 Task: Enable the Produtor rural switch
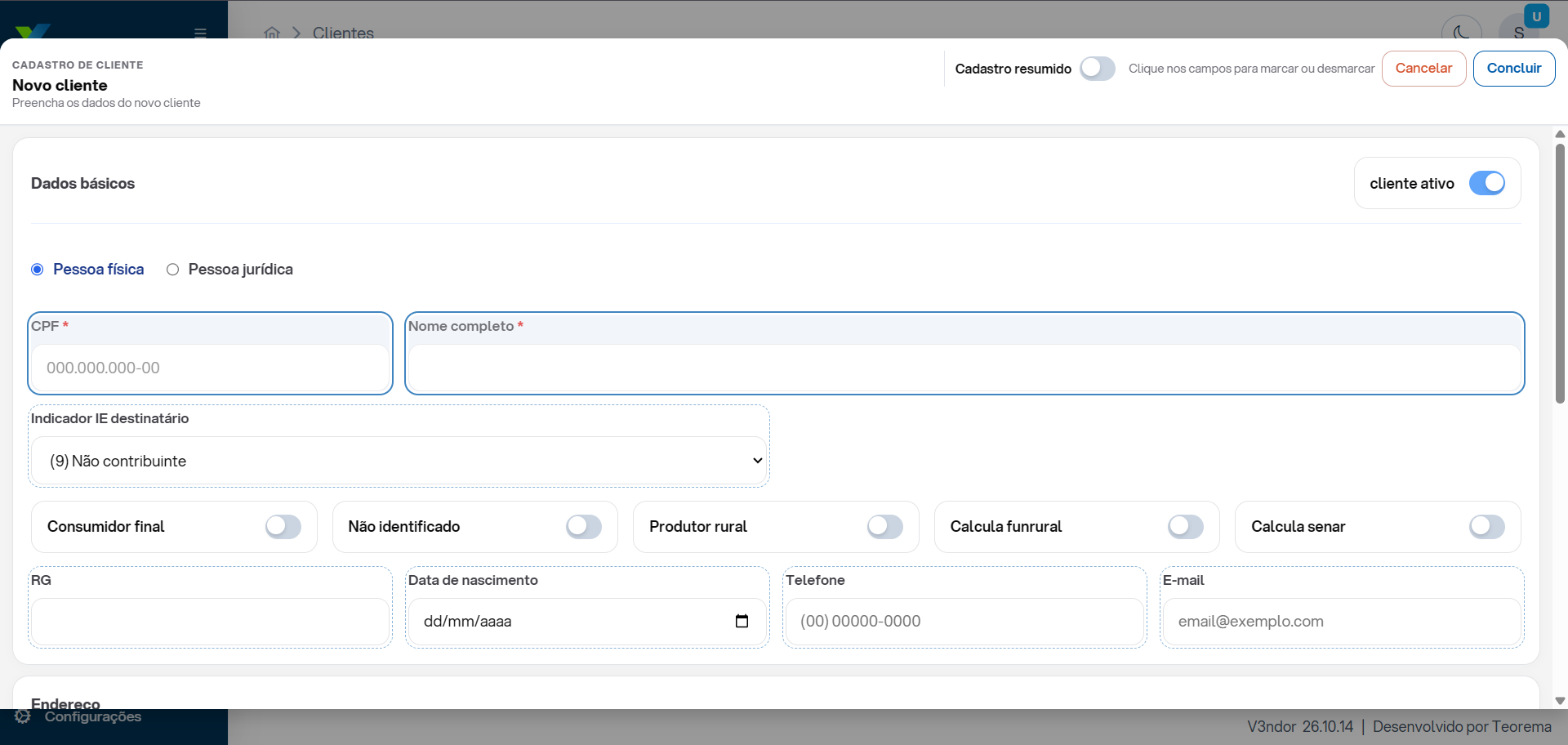click(884, 527)
